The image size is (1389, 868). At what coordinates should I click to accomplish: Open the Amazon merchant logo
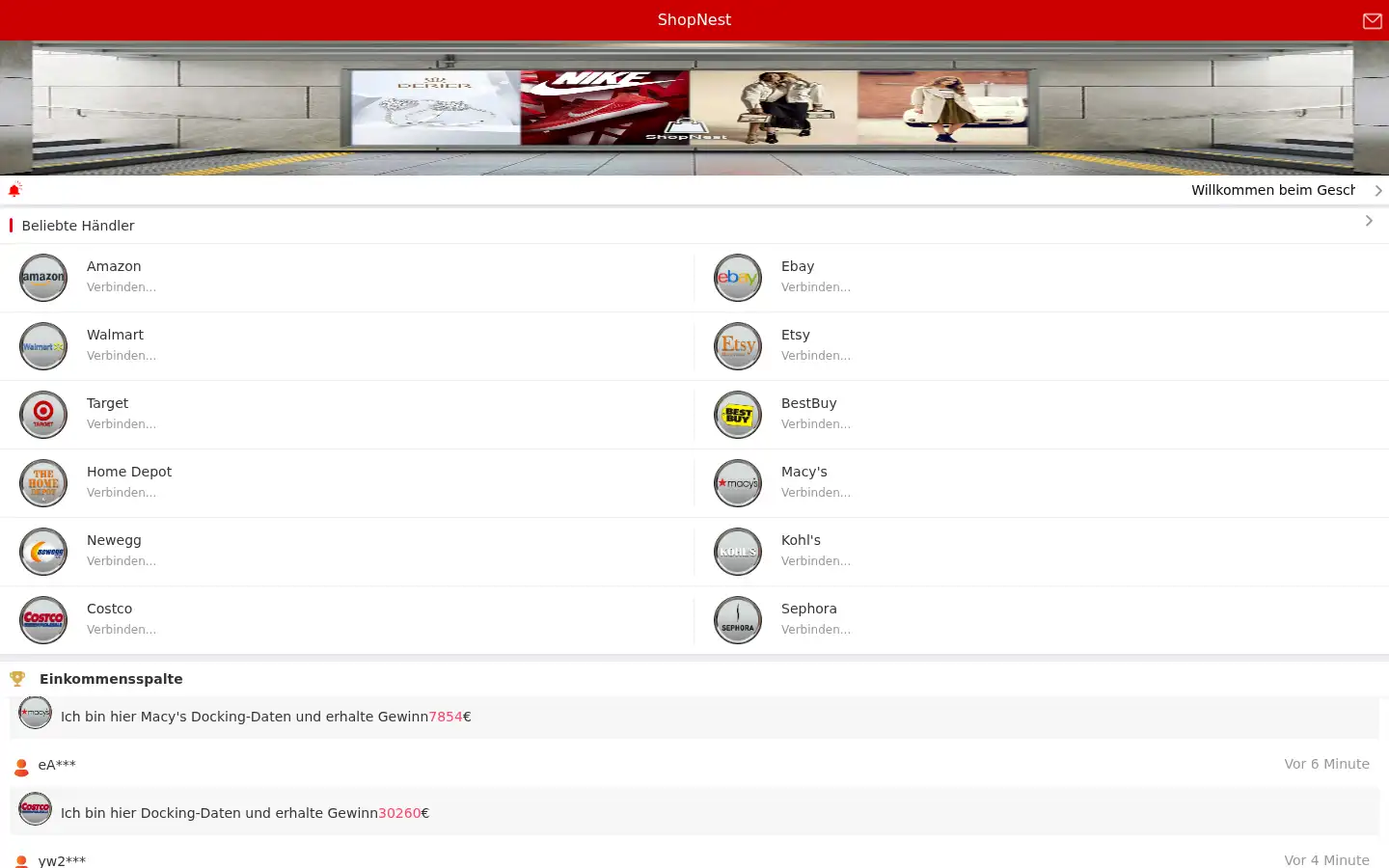pyautogui.click(x=43, y=278)
